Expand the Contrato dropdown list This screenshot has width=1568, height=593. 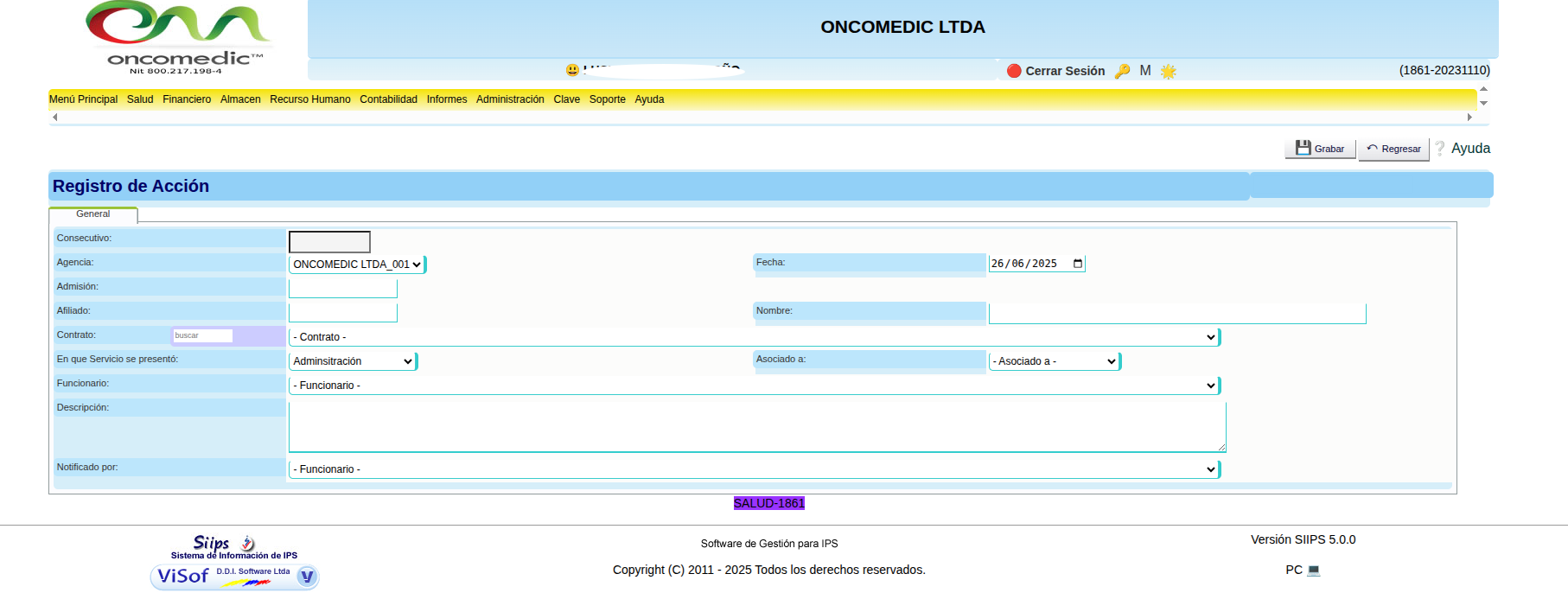click(x=753, y=337)
